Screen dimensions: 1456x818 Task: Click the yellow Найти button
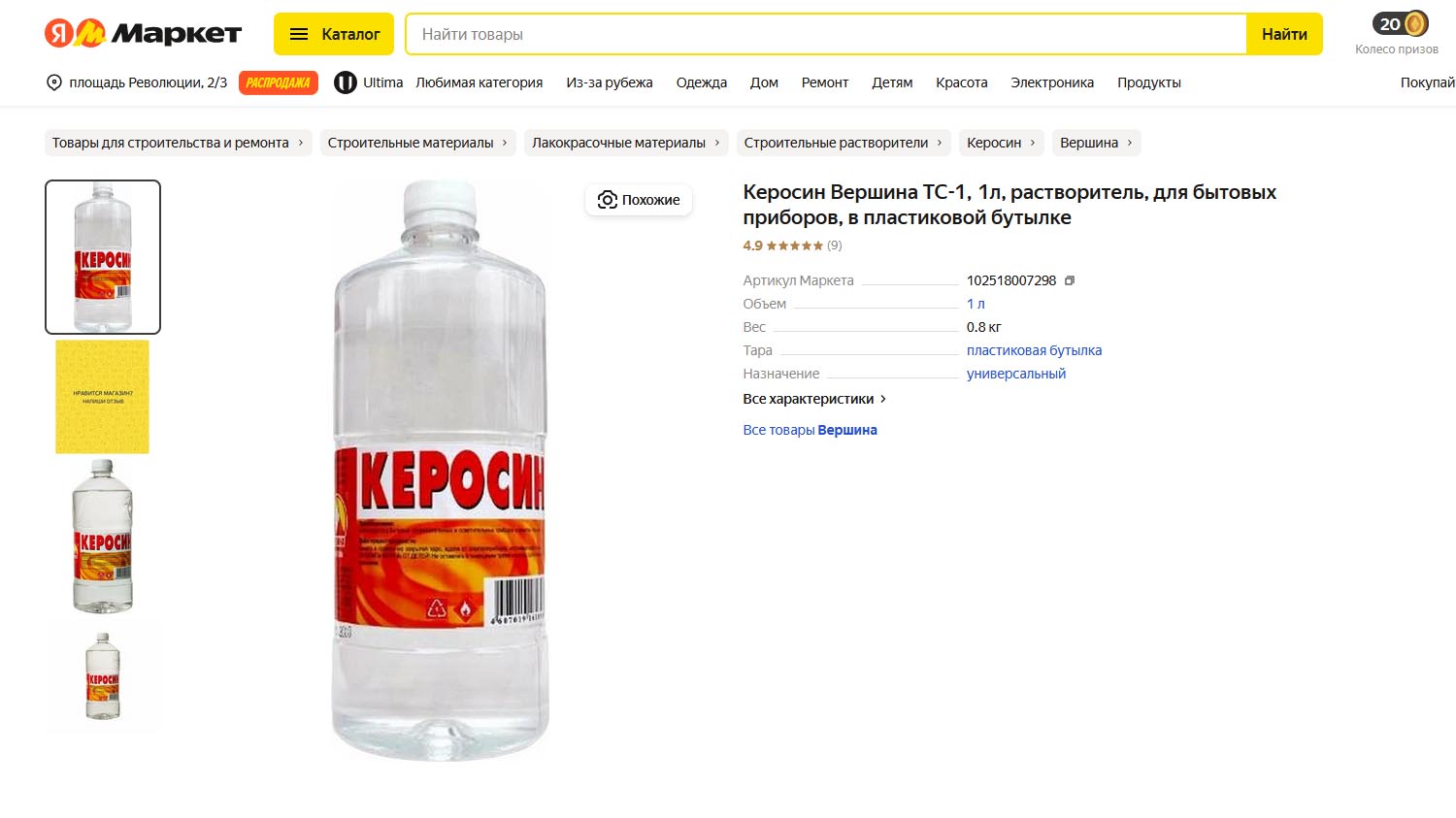pos(1284,34)
